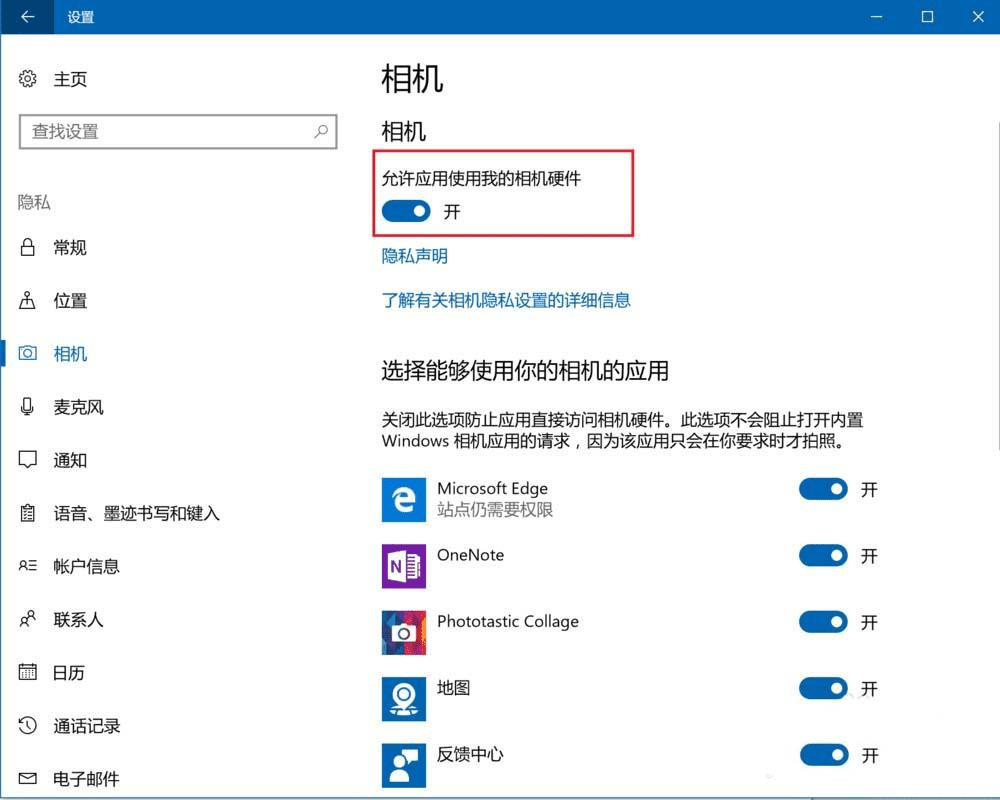Click the 帐户信息 account icon
This screenshot has height=800, width=1000.
(x=27, y=566)
